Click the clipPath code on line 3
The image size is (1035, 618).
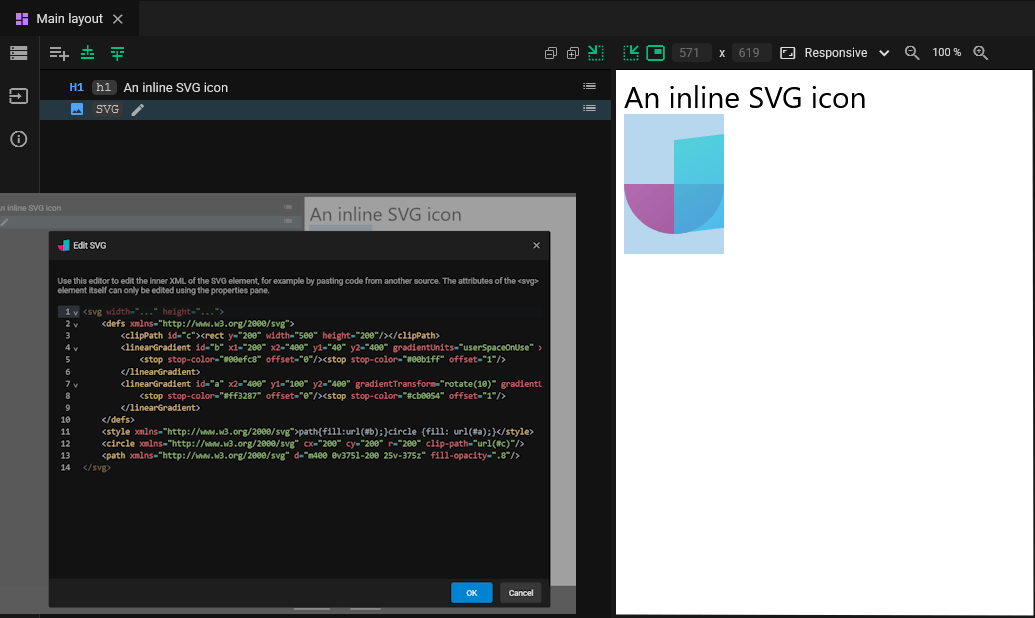click(280, 335)
